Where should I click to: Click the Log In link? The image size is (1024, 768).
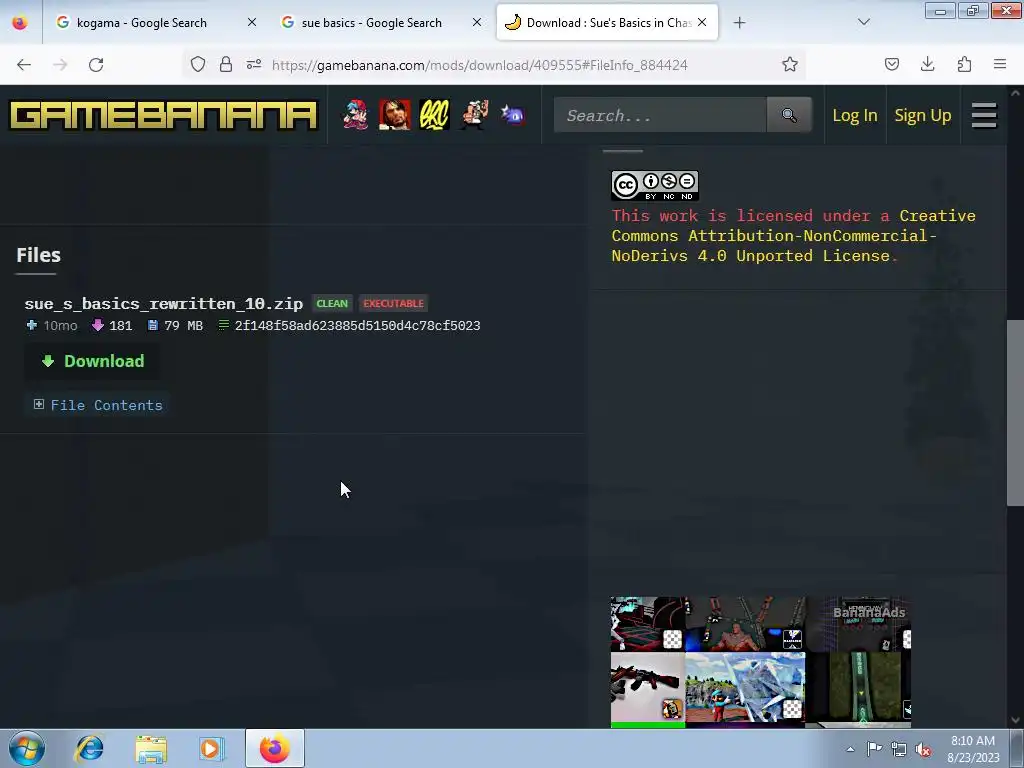pyautogui.click(x=854, y=116)
